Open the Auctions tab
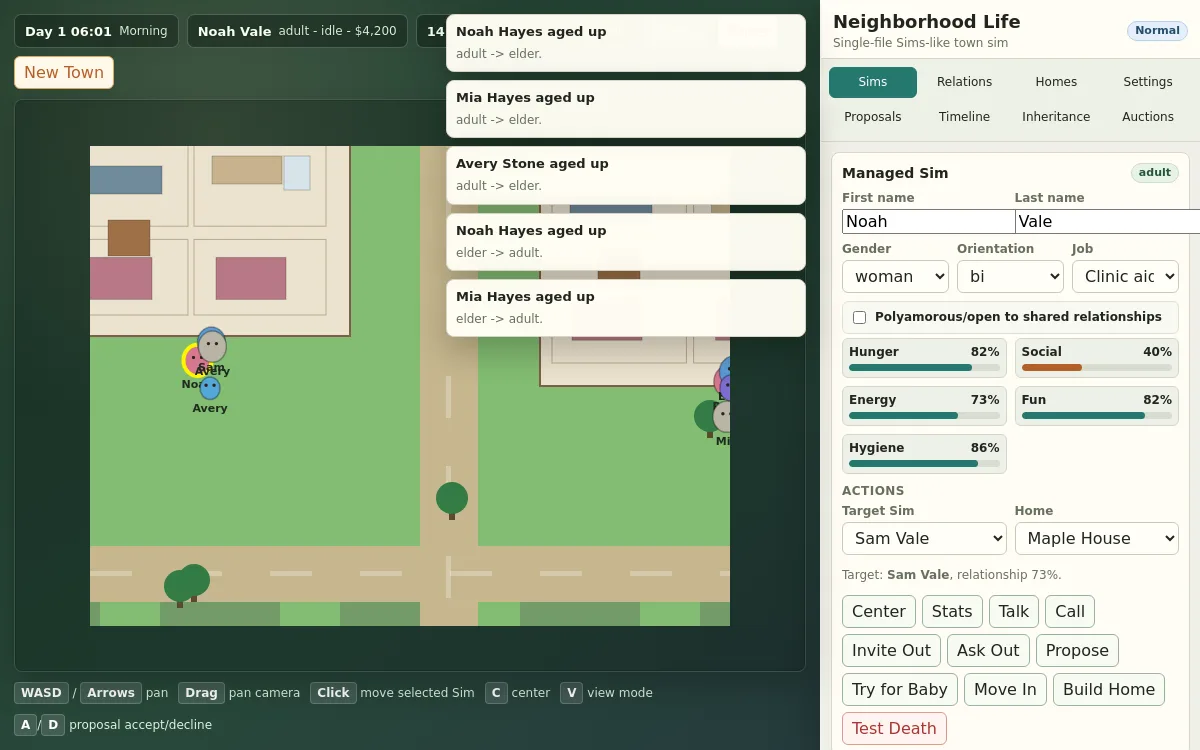1200x750 pixels. coord(1148,117)
